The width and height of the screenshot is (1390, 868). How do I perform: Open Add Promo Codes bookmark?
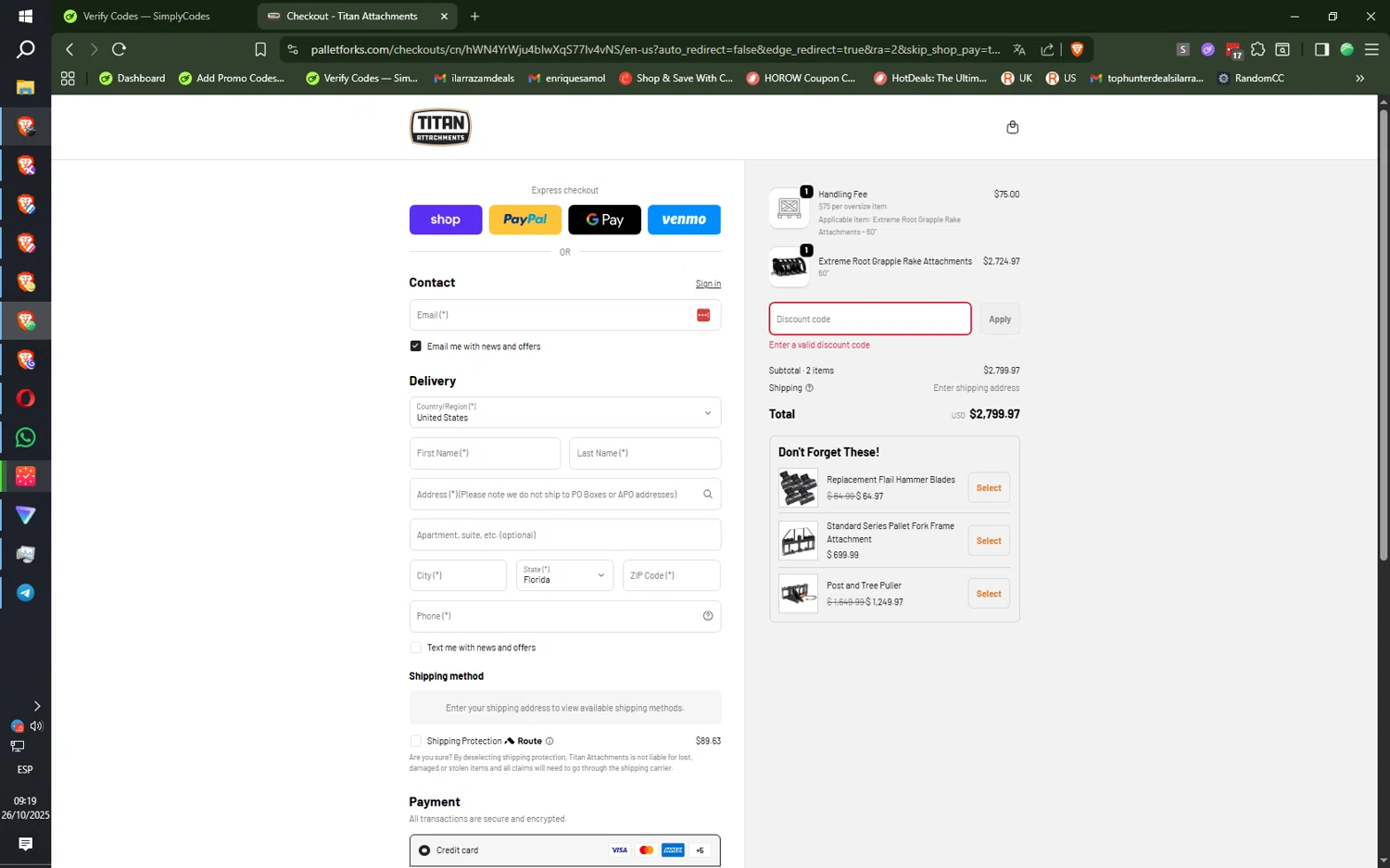coord(232,78)
